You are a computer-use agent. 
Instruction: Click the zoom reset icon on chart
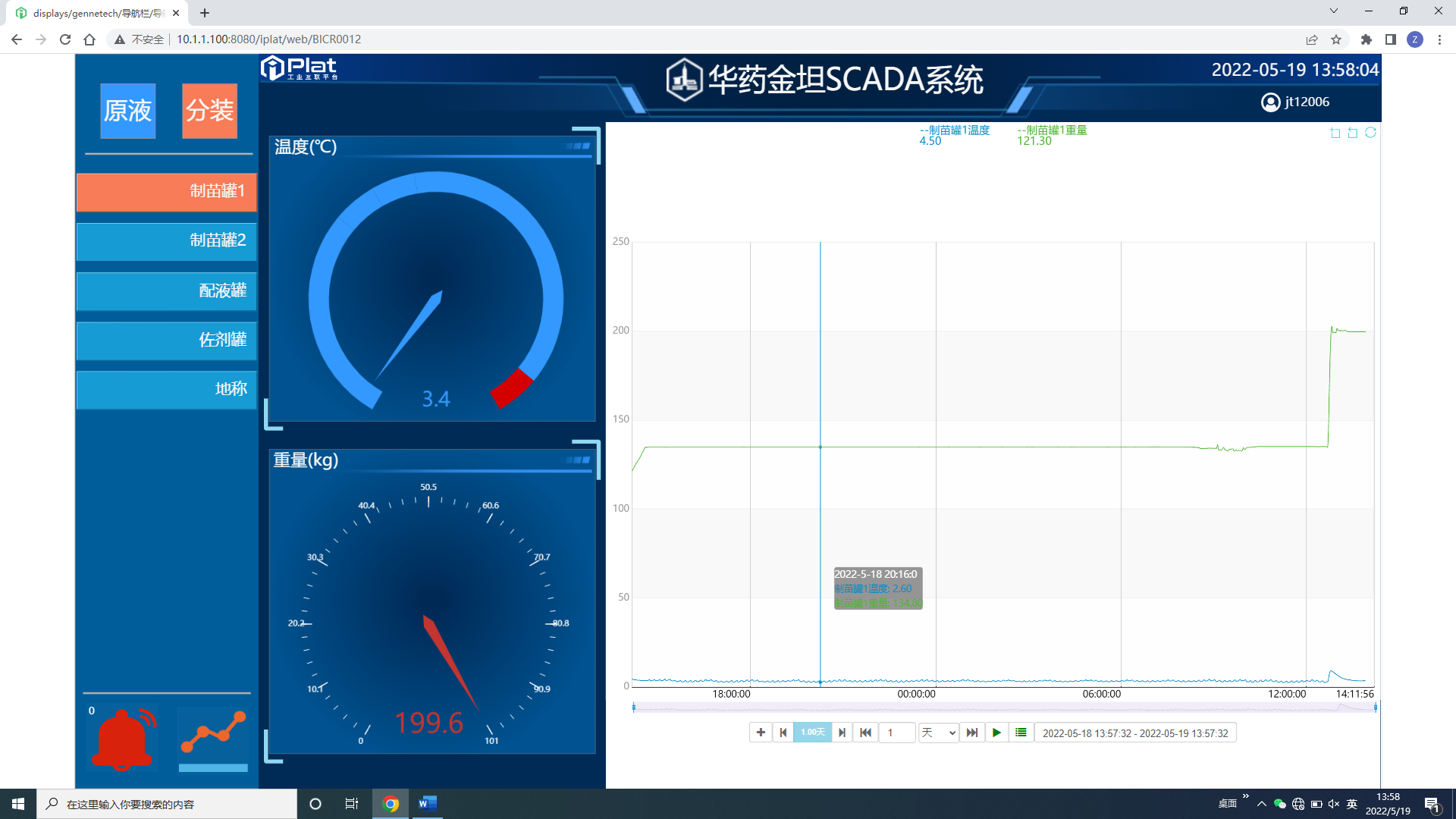point(1353,133)
